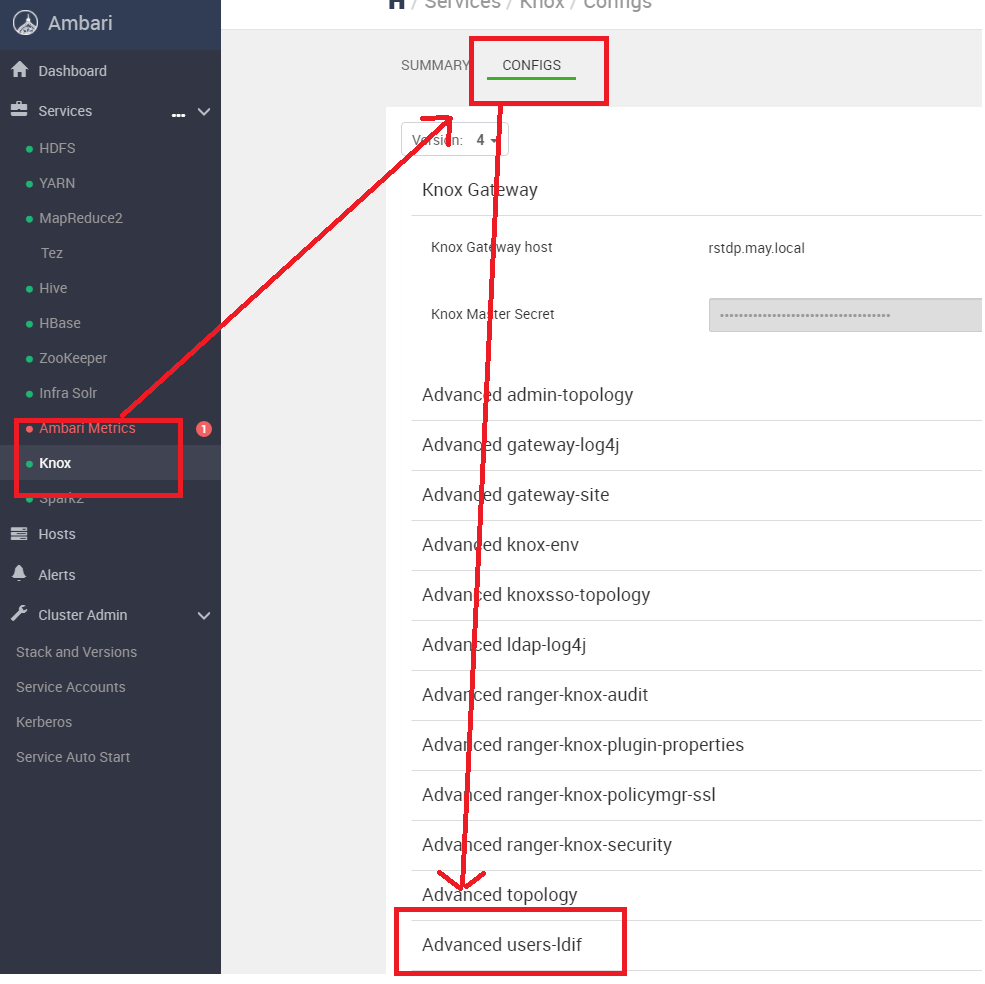Open Service Accounts page

tap(71, 687)
